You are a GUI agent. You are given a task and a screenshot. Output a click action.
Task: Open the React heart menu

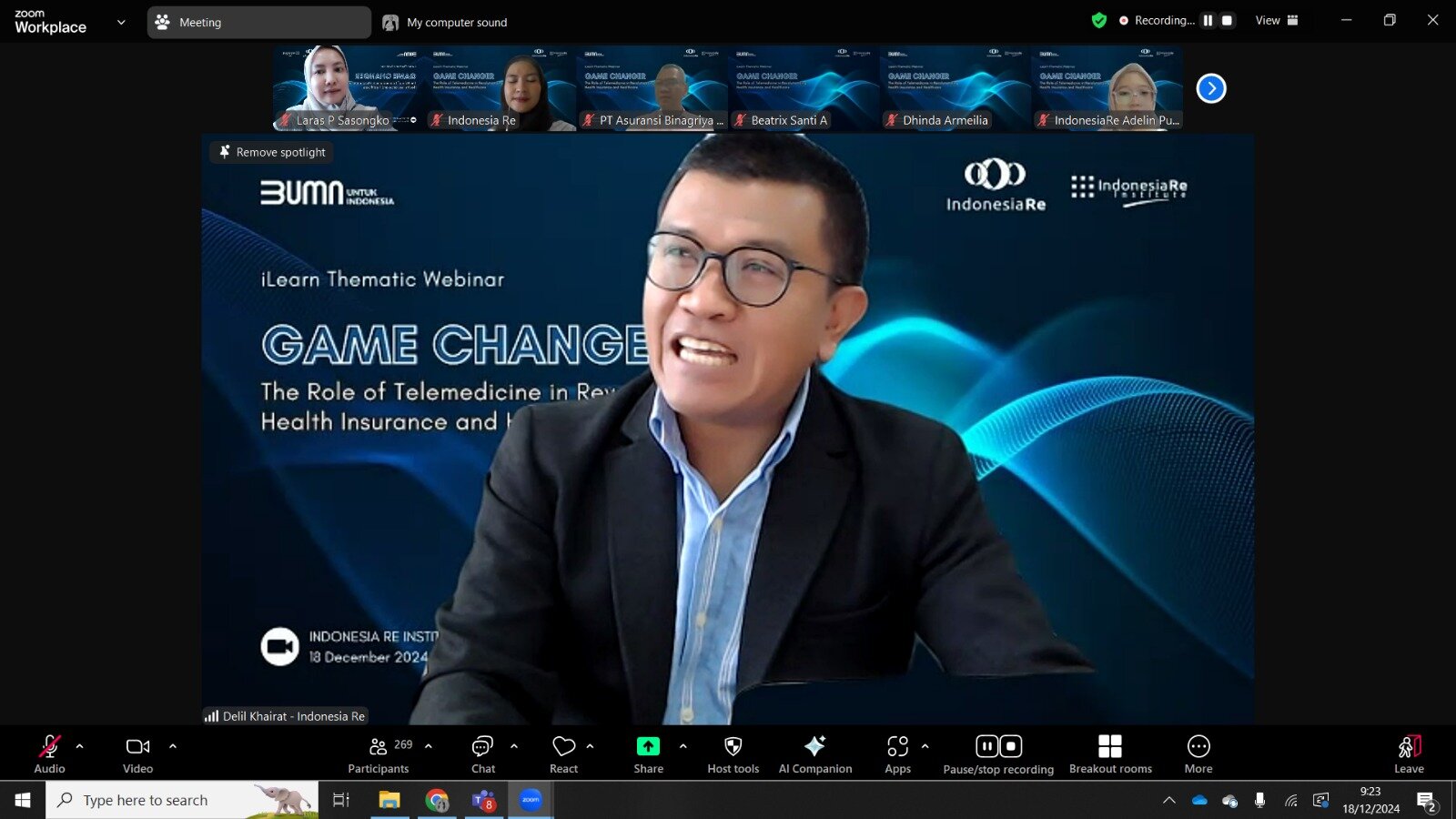click(564, 754)
